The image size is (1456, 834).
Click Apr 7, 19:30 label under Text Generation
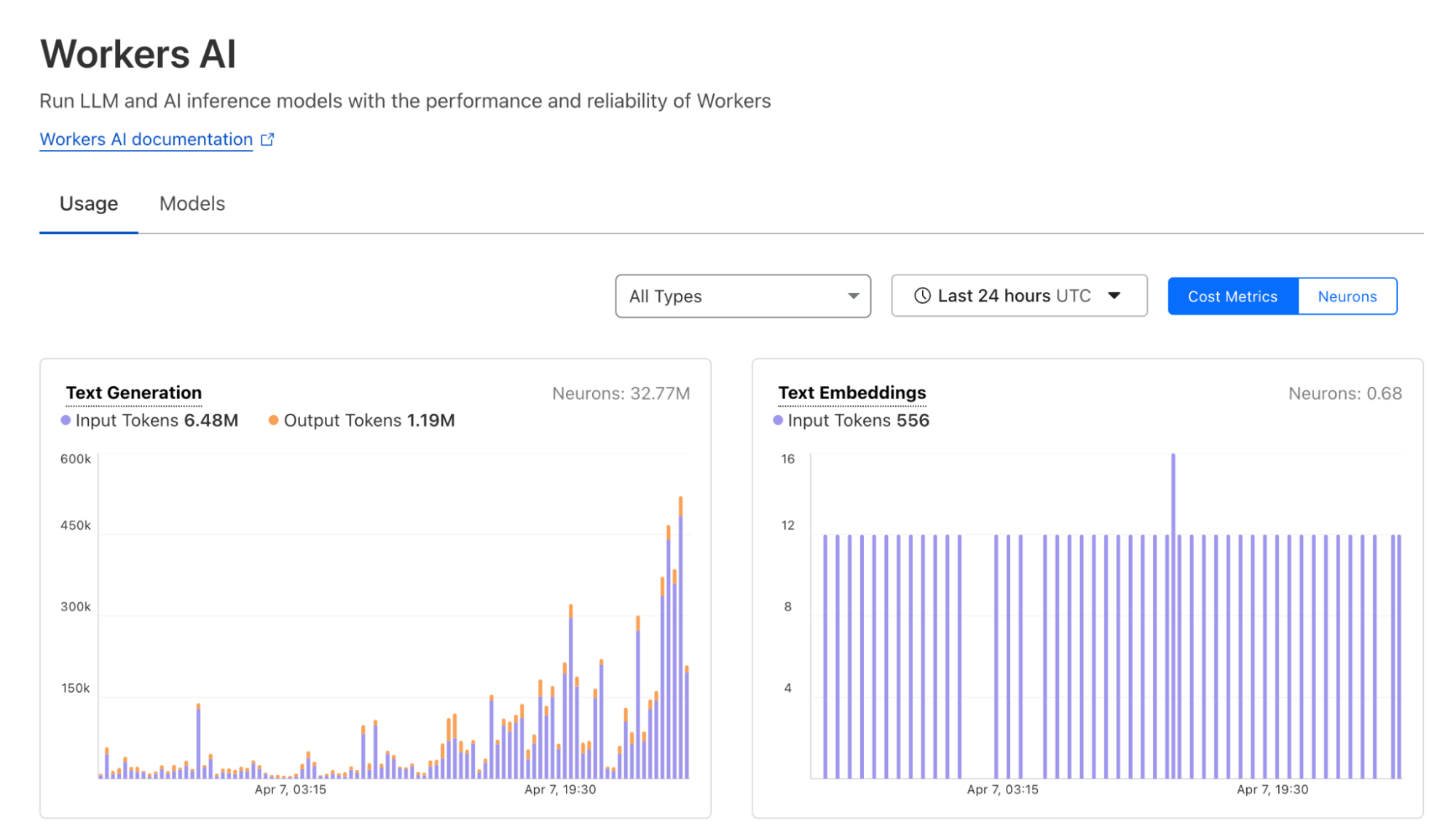click(x=560, y=790)
